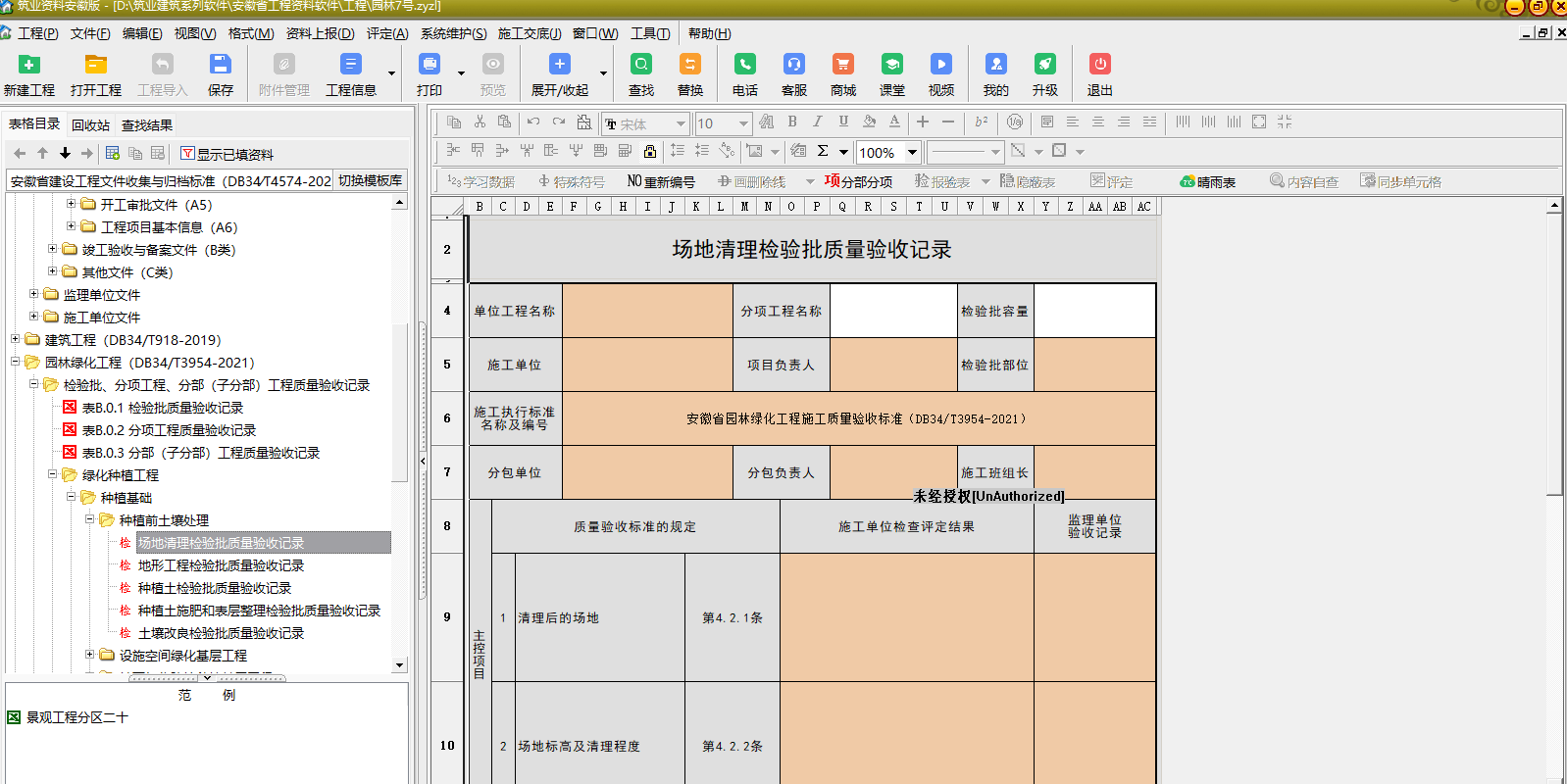The width and height of the screenshot is (1567, 784).
Task: Click the 查找 (Find) search icon
Action: point(641,65)
